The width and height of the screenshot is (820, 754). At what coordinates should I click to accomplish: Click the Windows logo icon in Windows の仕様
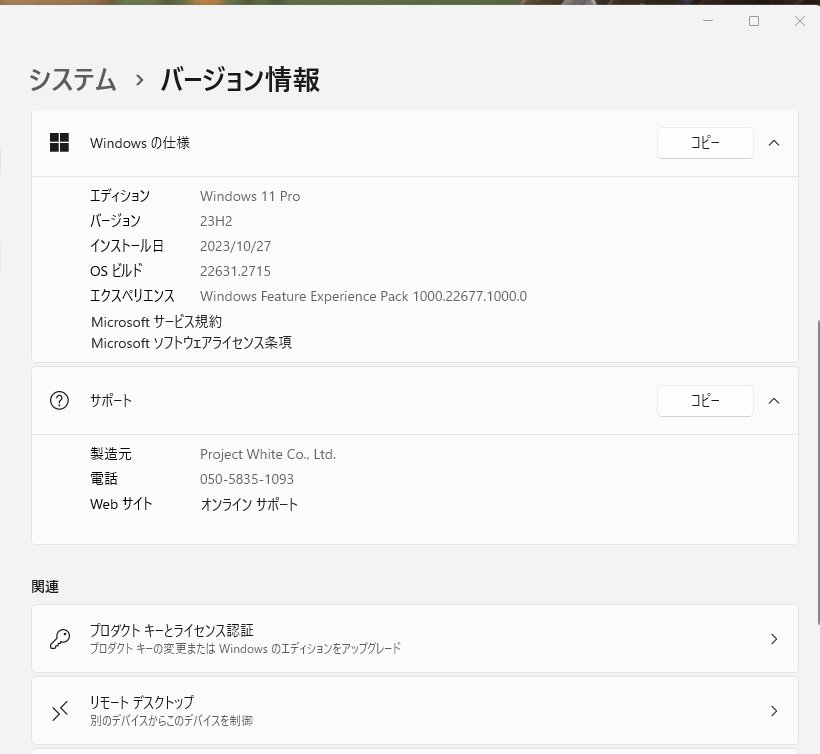click(x=59, y=143)
